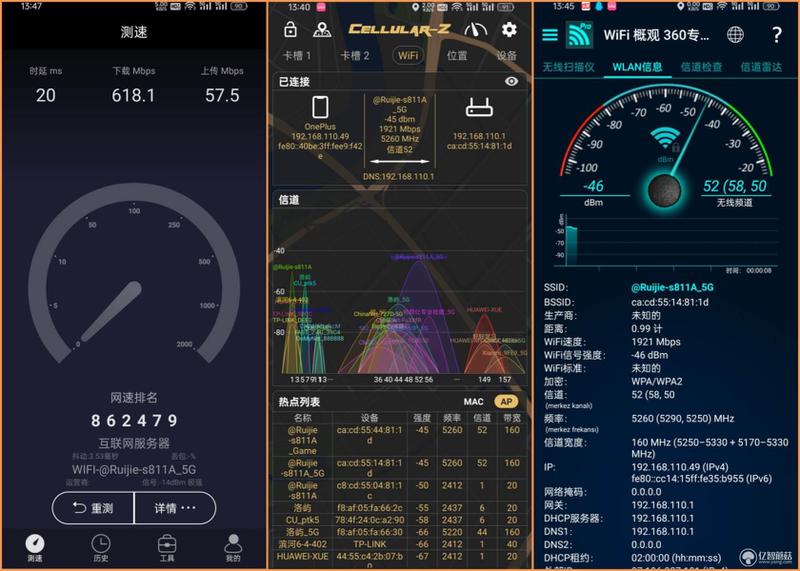The image size is (800, 571).
Task: Switch to 位置 tab
Action: 457,56
